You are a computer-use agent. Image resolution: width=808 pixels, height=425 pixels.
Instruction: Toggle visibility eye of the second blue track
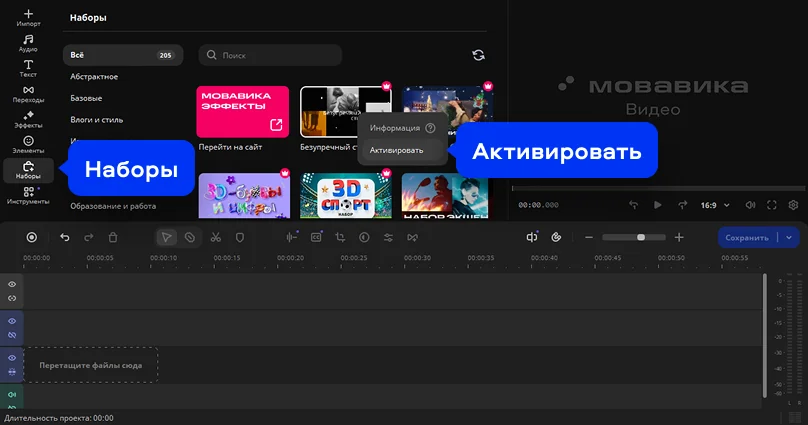[12, 321]
